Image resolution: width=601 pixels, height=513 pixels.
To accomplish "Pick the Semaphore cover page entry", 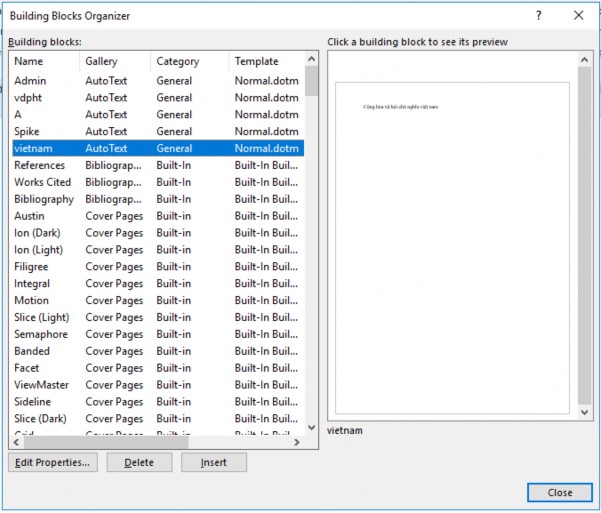I will (x=41, y=334).
